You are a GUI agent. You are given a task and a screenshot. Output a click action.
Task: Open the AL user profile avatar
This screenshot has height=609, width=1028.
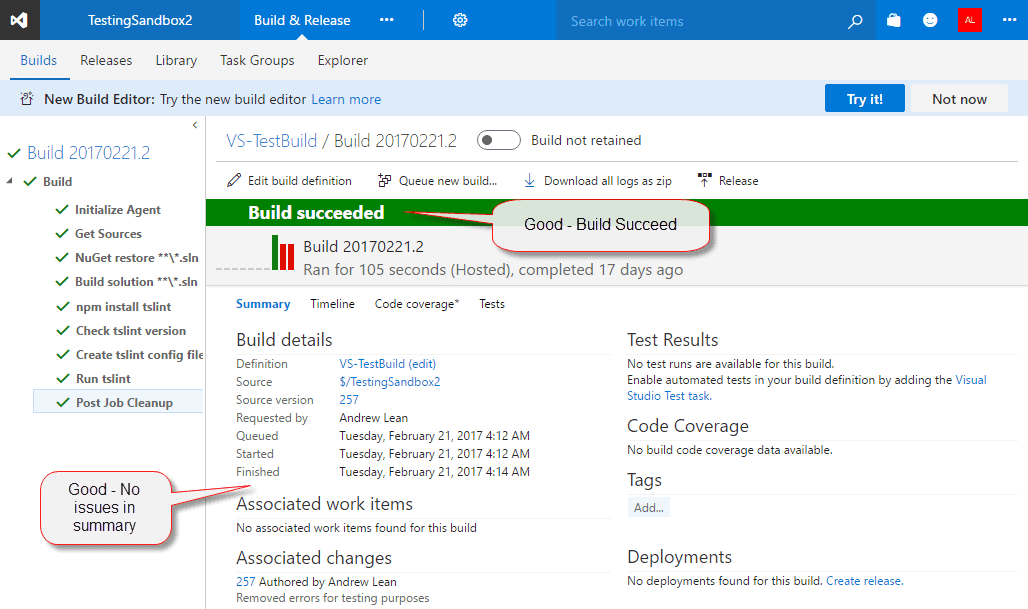(969, 20)
